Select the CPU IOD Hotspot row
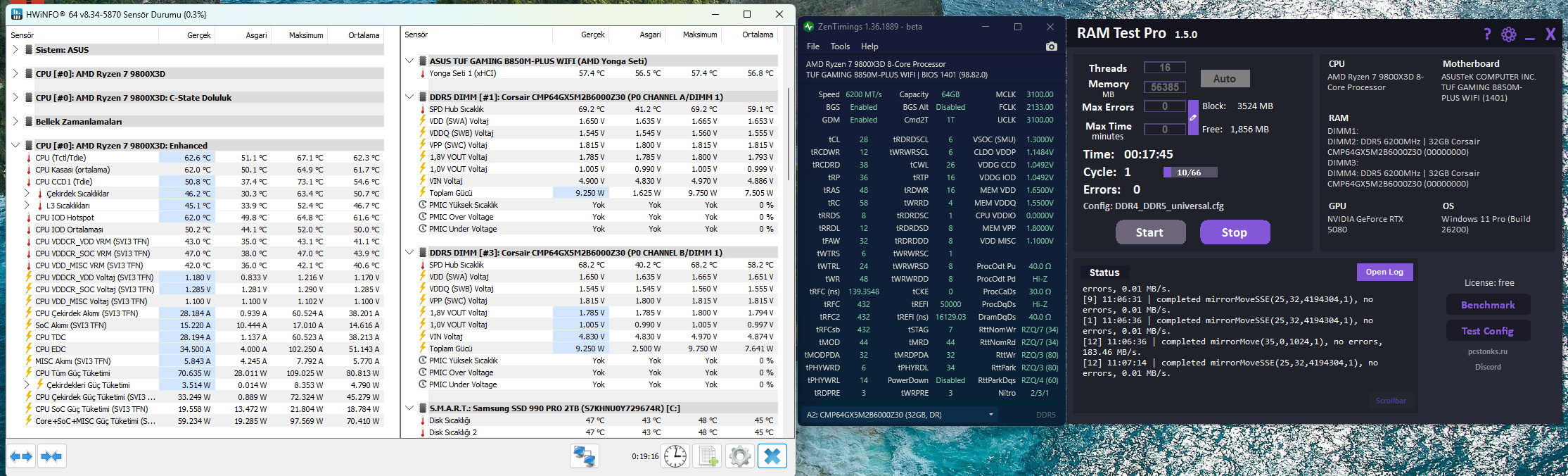1568x476 pixels. point(204,218)
